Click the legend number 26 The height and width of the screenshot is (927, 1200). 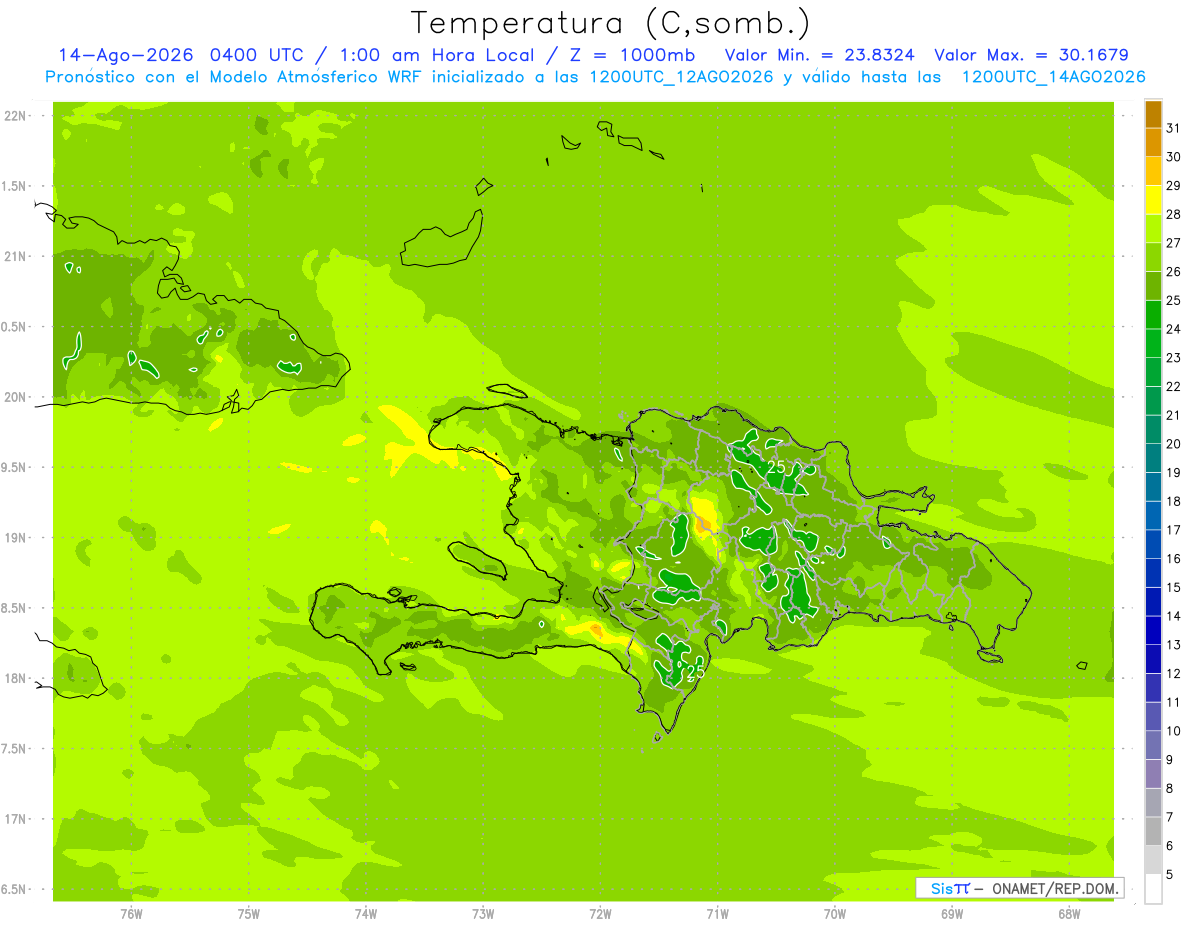pos(1174,272)
